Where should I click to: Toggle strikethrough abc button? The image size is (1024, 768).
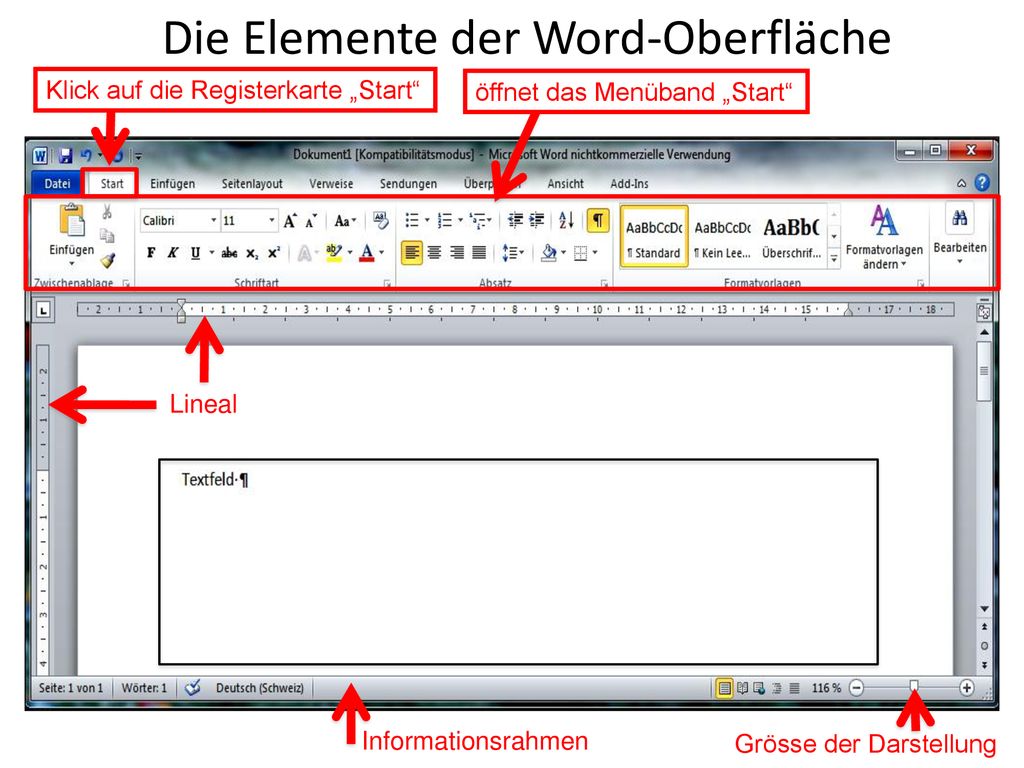tap(229, 253)
